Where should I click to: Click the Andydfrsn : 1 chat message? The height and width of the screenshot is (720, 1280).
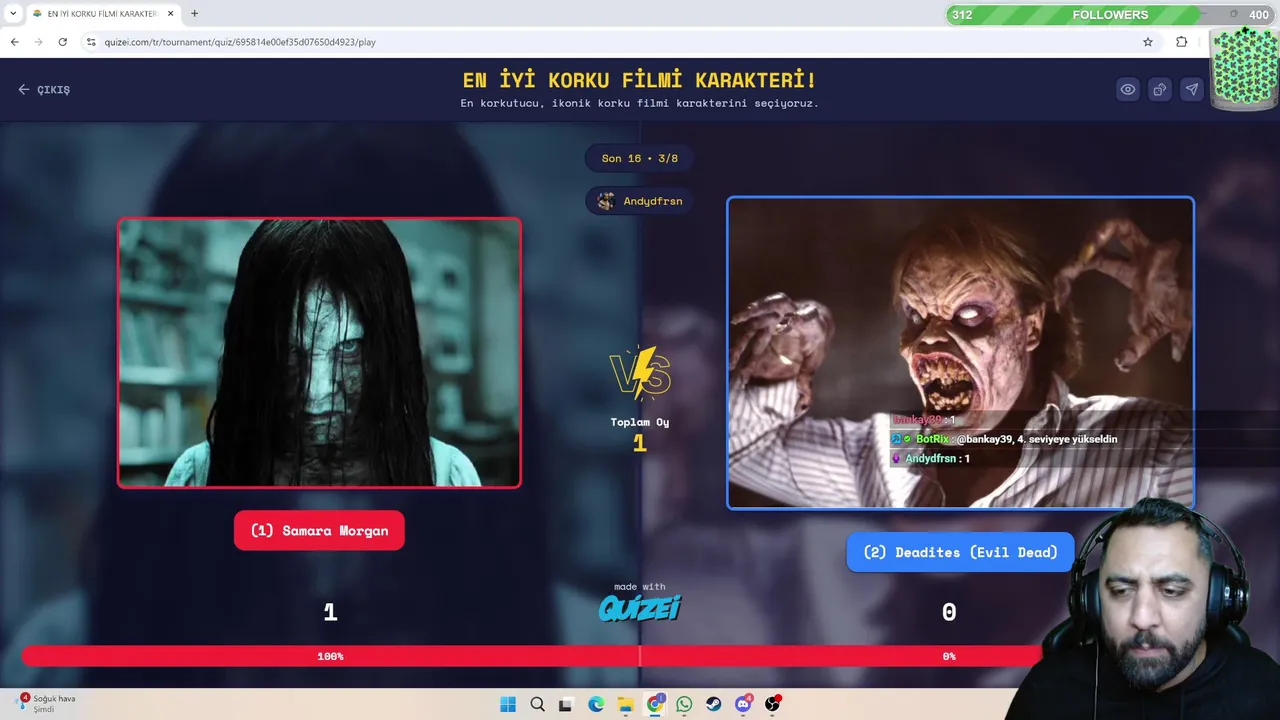tap(931, 458)
